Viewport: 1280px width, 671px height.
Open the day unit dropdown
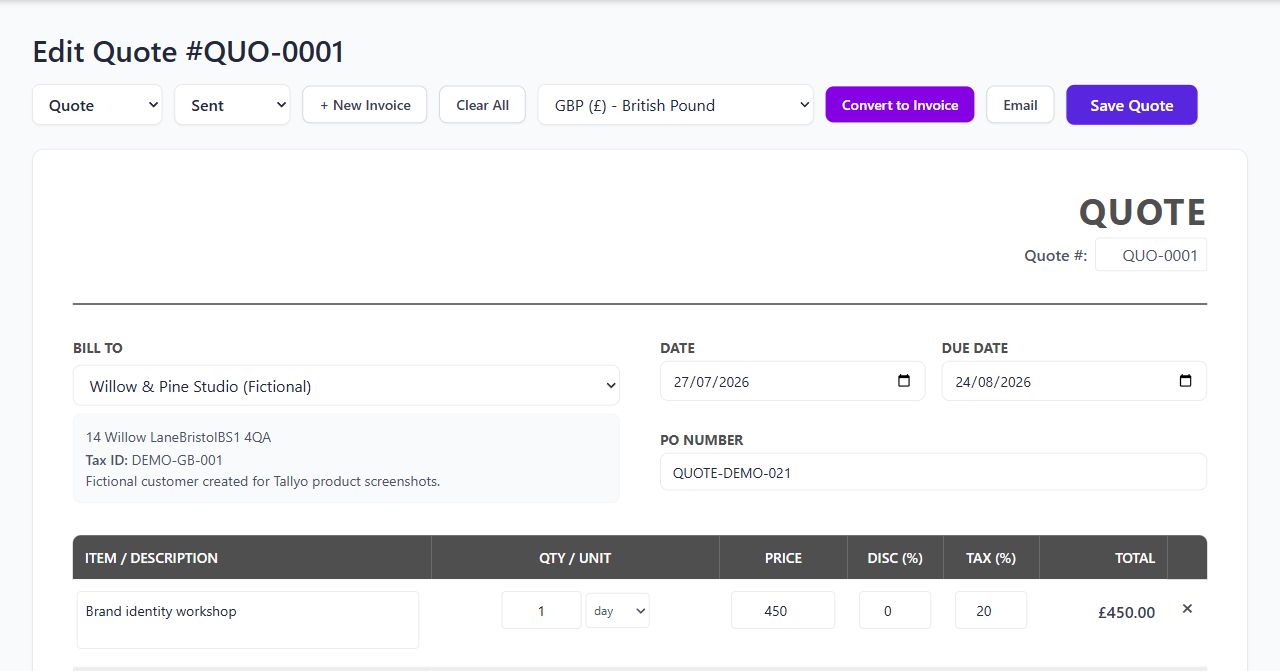617,610
